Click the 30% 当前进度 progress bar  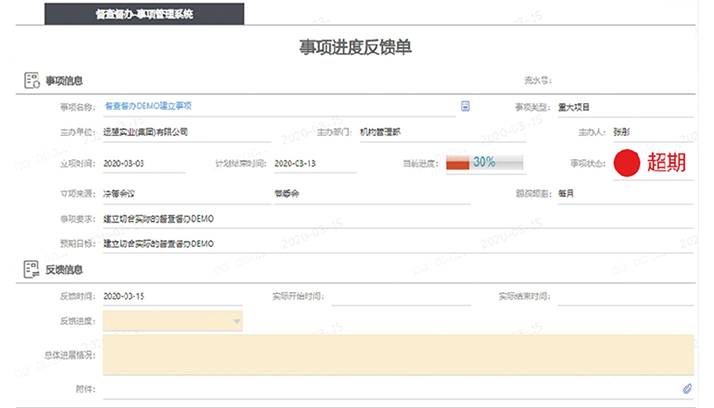484,163
